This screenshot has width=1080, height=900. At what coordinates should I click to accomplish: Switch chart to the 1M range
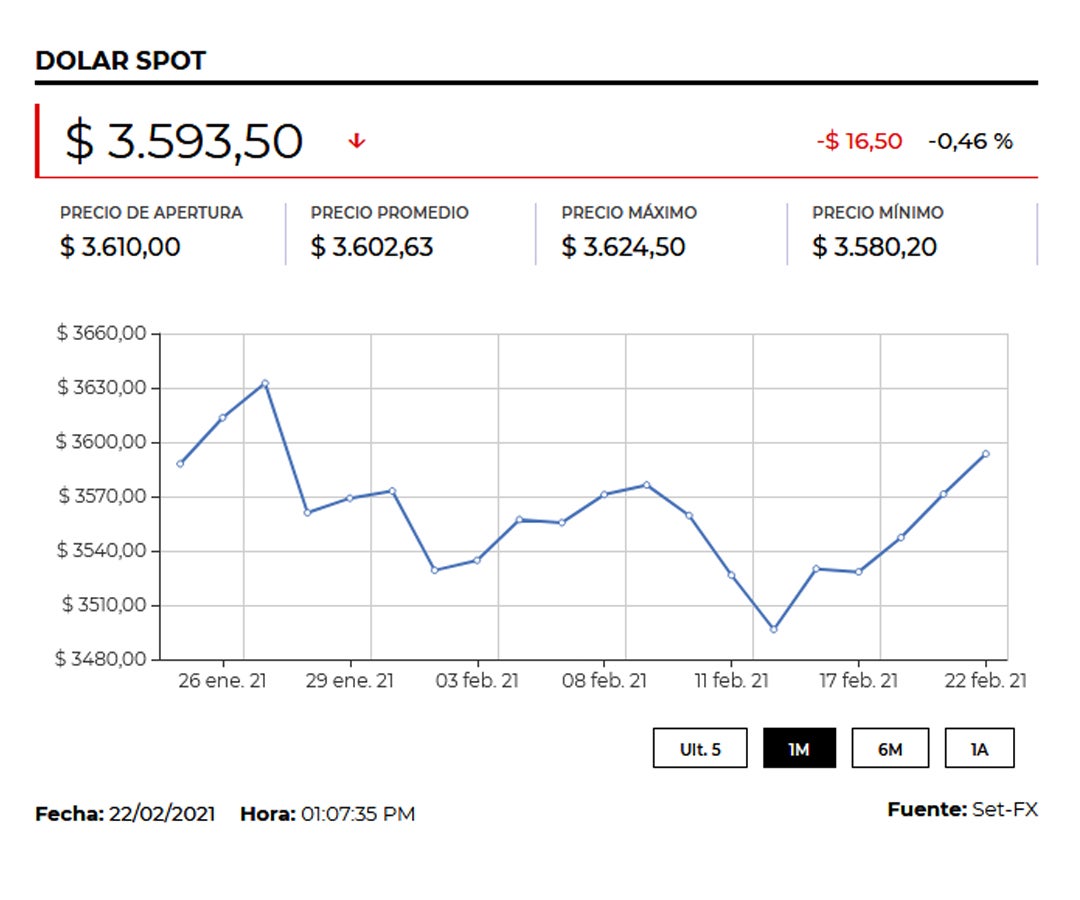click(x=799, y=748)
